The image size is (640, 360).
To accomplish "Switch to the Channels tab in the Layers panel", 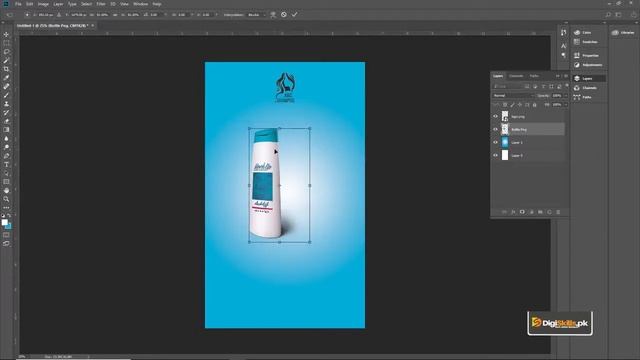I will coord(516,76).
